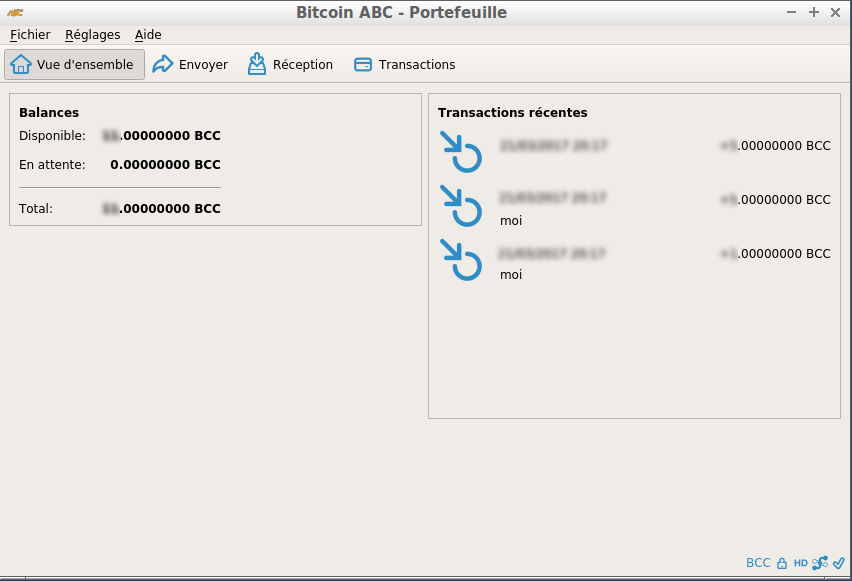The height and width of the screenshot is (581, 852).
Task: Click the wallet encryption lock icon
Action: click(782, 563)
